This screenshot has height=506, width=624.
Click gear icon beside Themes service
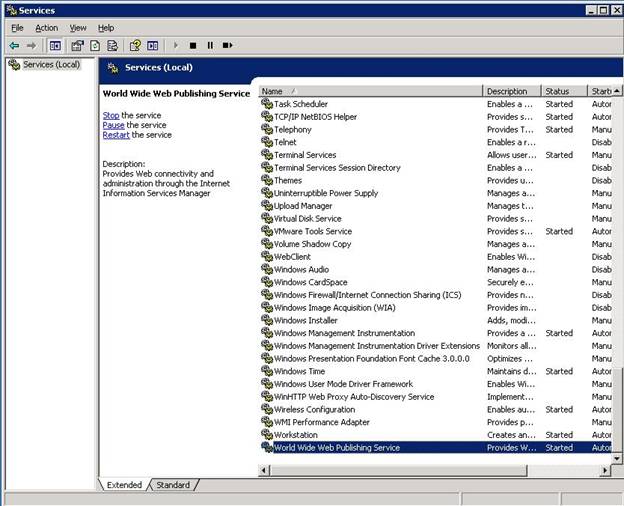[x=267, y=180]
